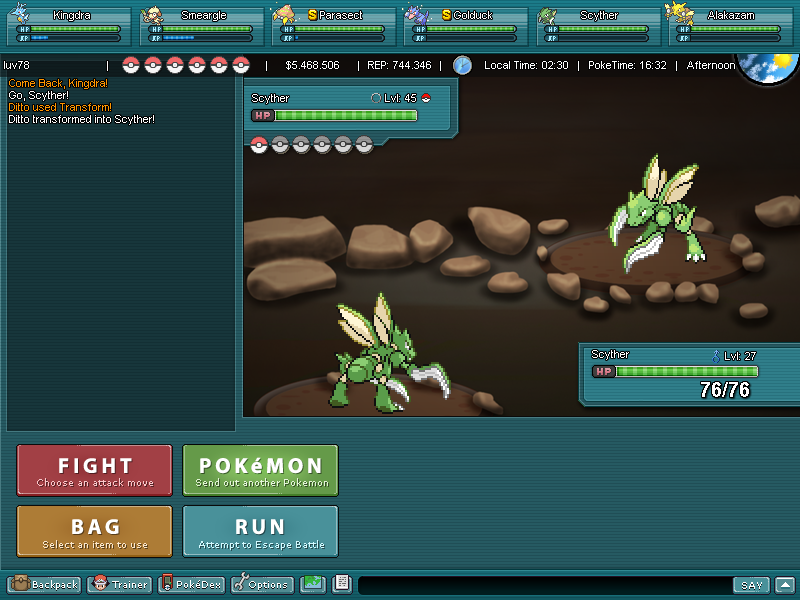The width and height of the screenshot is (800, 600).
Task: Select Alakazam party slot
Action: 730,26
